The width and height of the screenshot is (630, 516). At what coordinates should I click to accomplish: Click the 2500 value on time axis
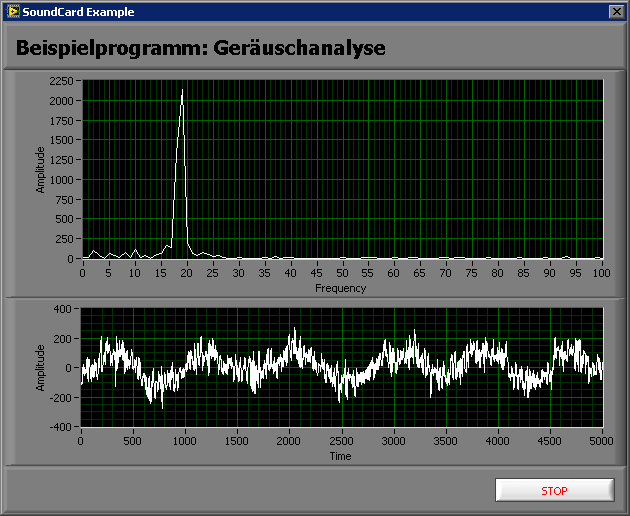click(x=342, y=441)
